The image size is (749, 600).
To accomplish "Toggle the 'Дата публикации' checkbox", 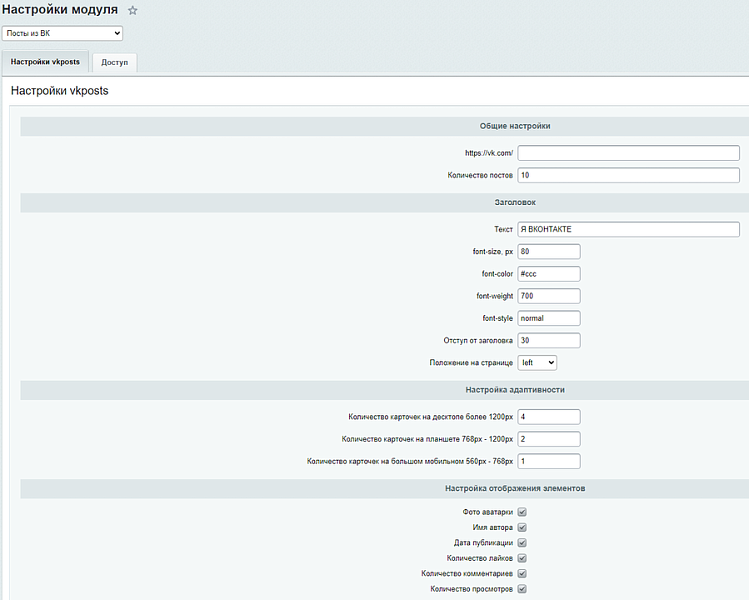I will click(522, 543).
